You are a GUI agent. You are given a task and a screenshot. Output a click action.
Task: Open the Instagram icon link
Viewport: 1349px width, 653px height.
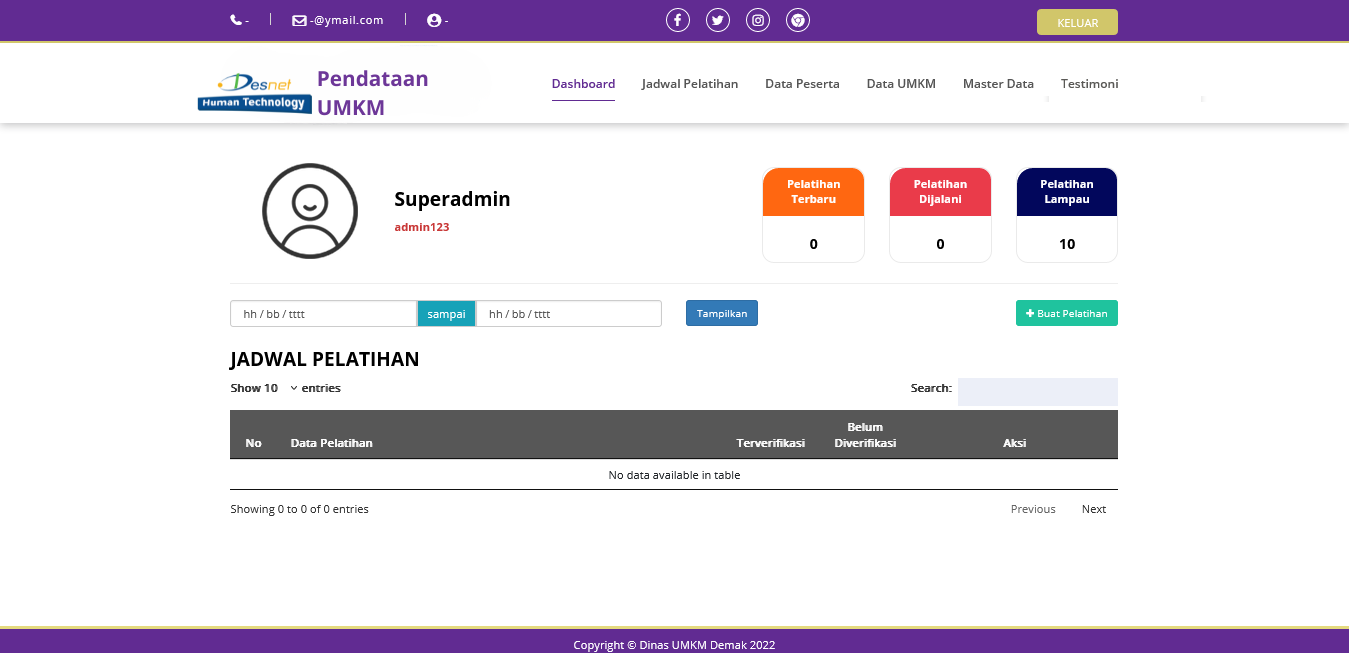tap(758, 20)
